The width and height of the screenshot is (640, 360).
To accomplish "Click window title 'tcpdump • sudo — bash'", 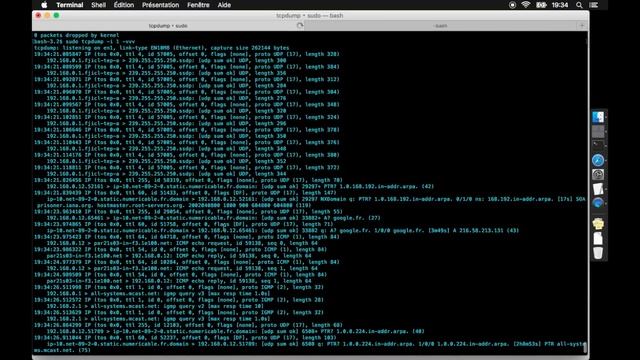I will tap(309, 16).
